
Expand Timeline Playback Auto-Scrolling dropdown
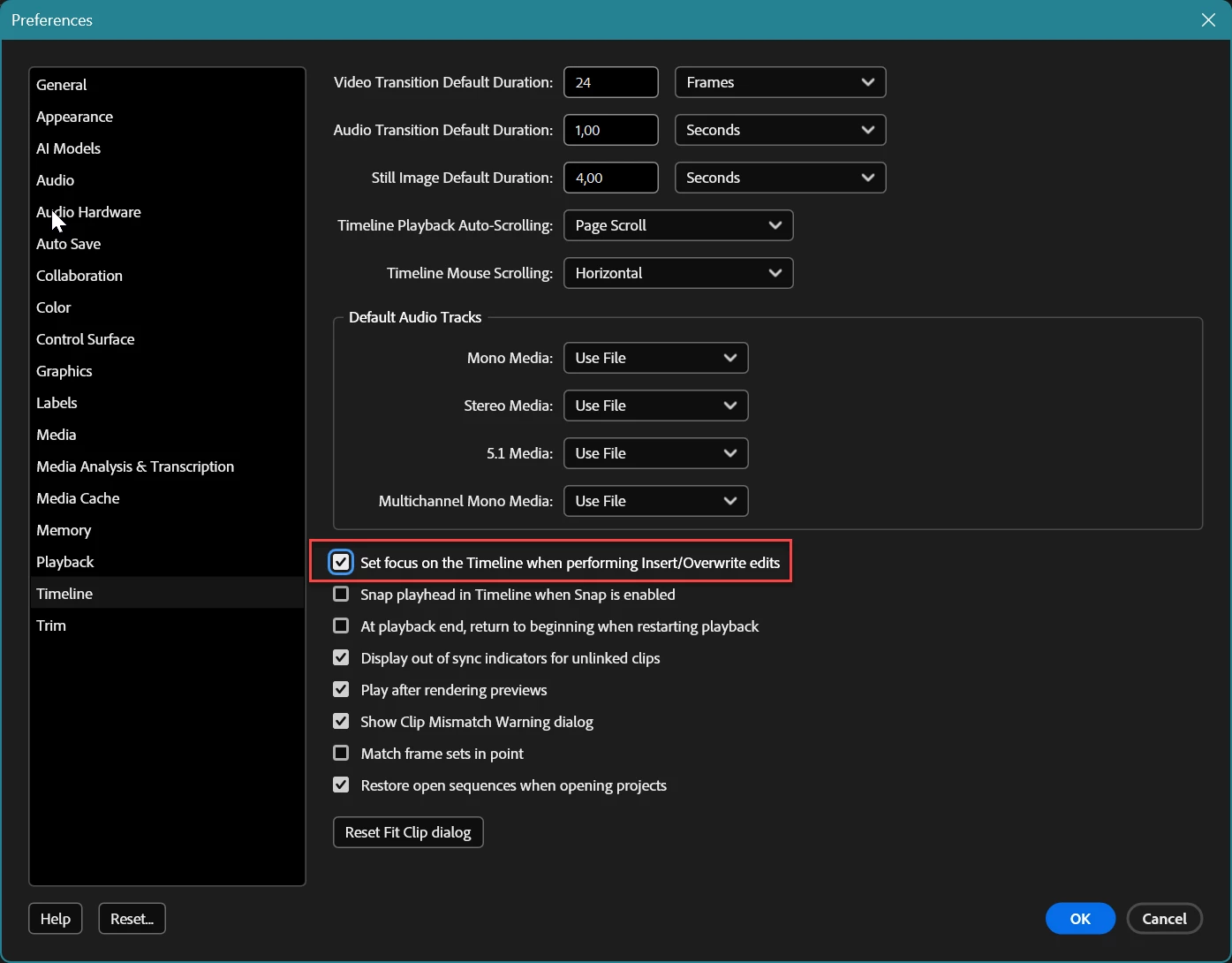678,225
